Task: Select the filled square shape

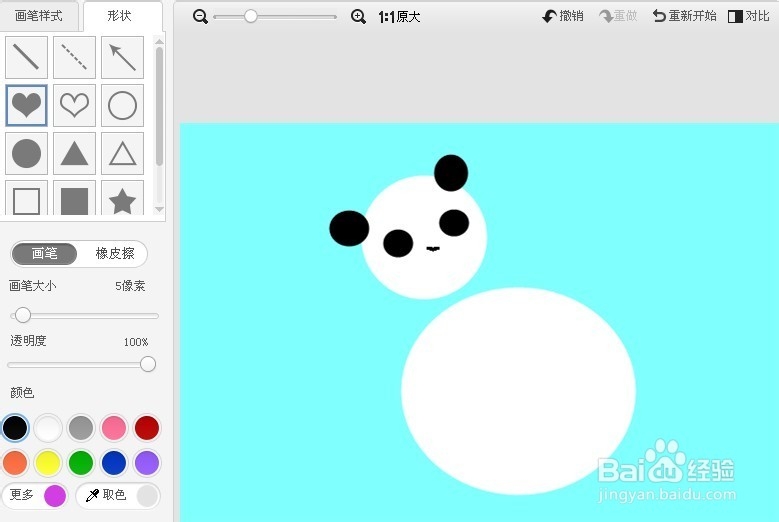Action: point(74,198)
